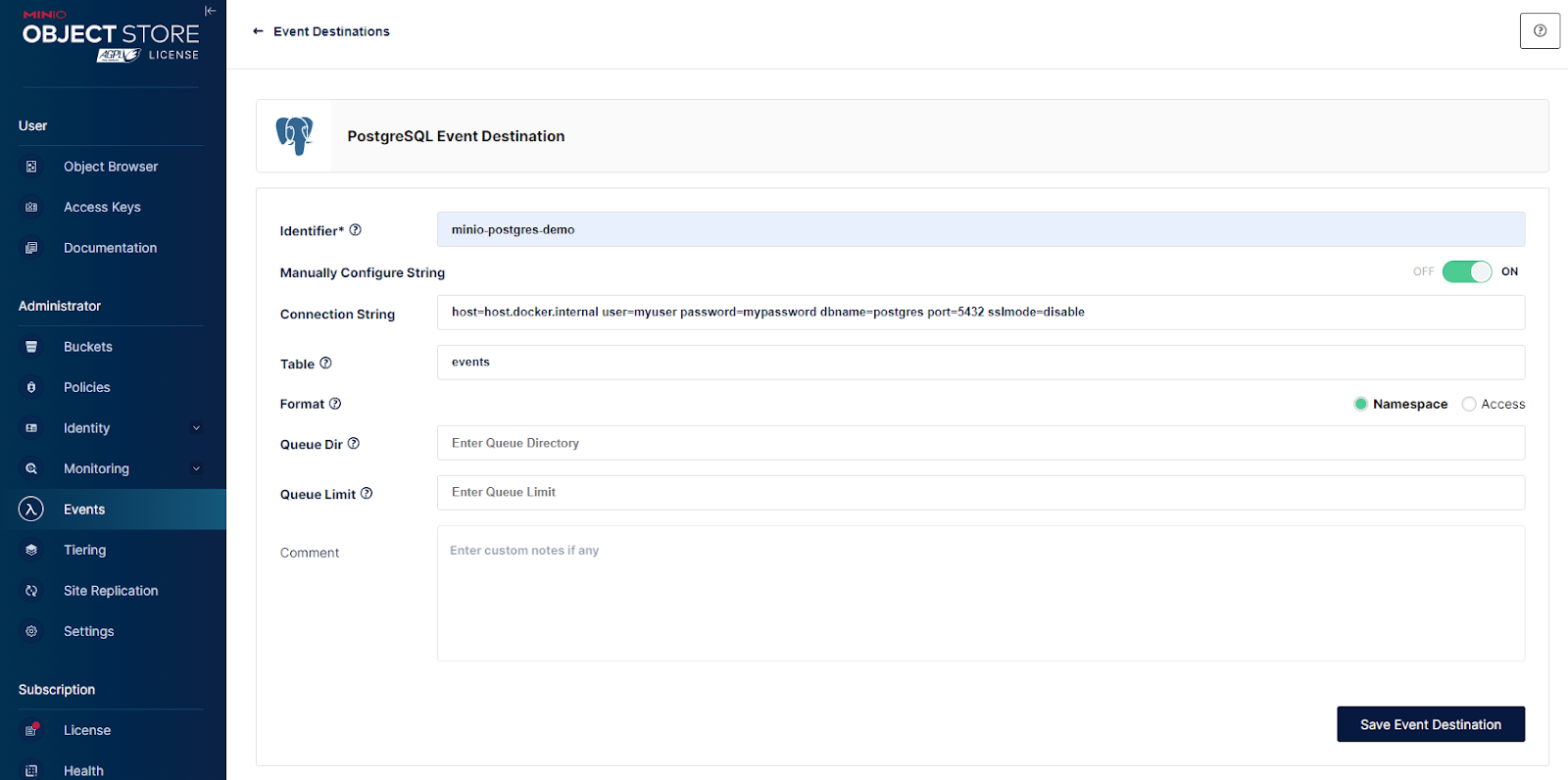Open Buckets in the sidebar
1568x780 pixels.
coord(88,347)
